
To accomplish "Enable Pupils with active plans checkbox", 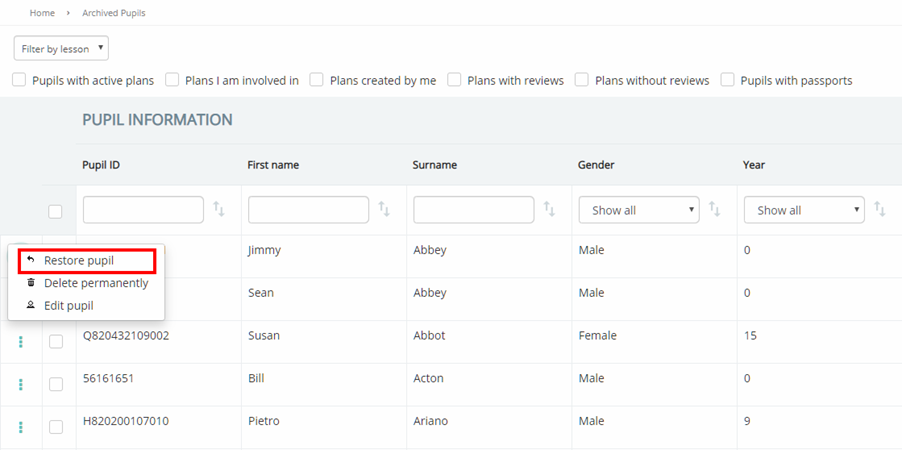I will (x=19, y=80).
